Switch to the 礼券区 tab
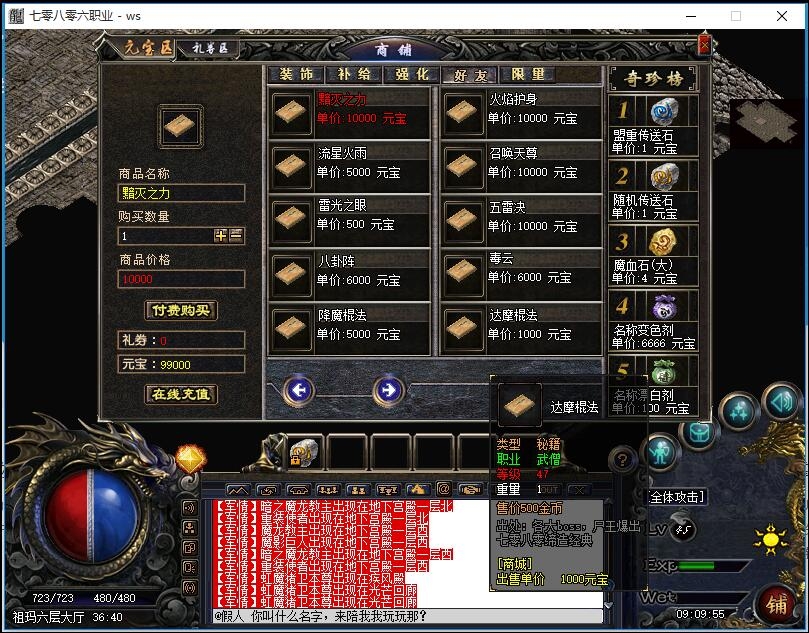This screenshot has width=809, height=633. pos(209,48)
